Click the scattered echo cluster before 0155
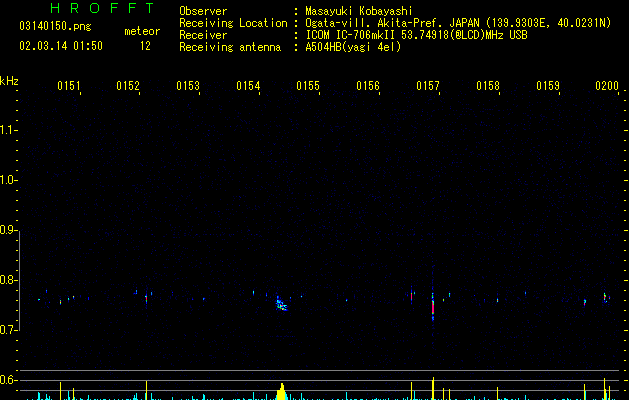Image resolution: width=629 pixels, height=400 pixels. (282, 304)
